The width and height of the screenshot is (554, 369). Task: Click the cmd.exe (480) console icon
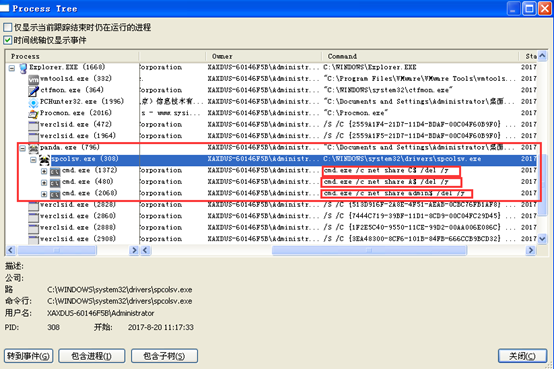click(x=55, y=183)
